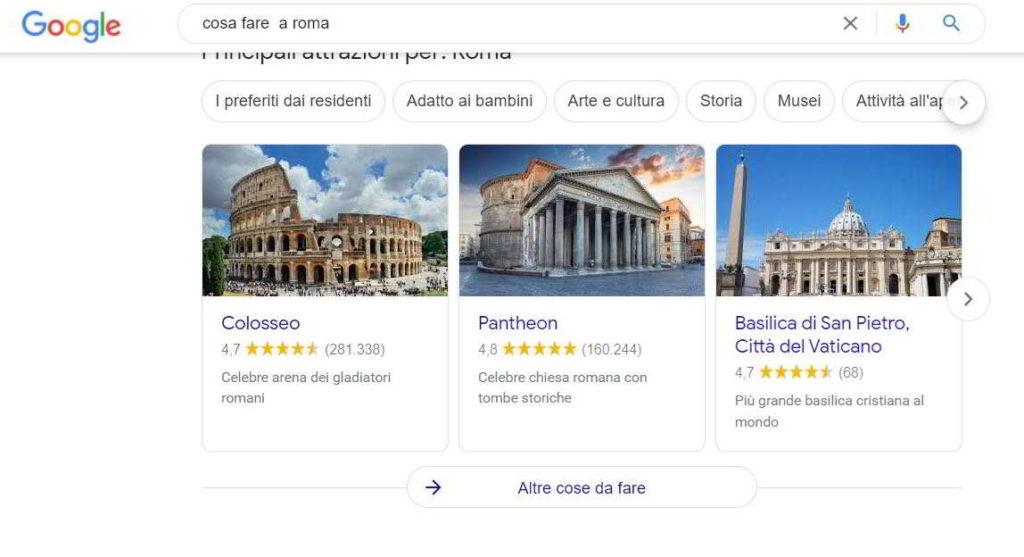Expand more filter chips with the right chevron

(x=964, y=102)
